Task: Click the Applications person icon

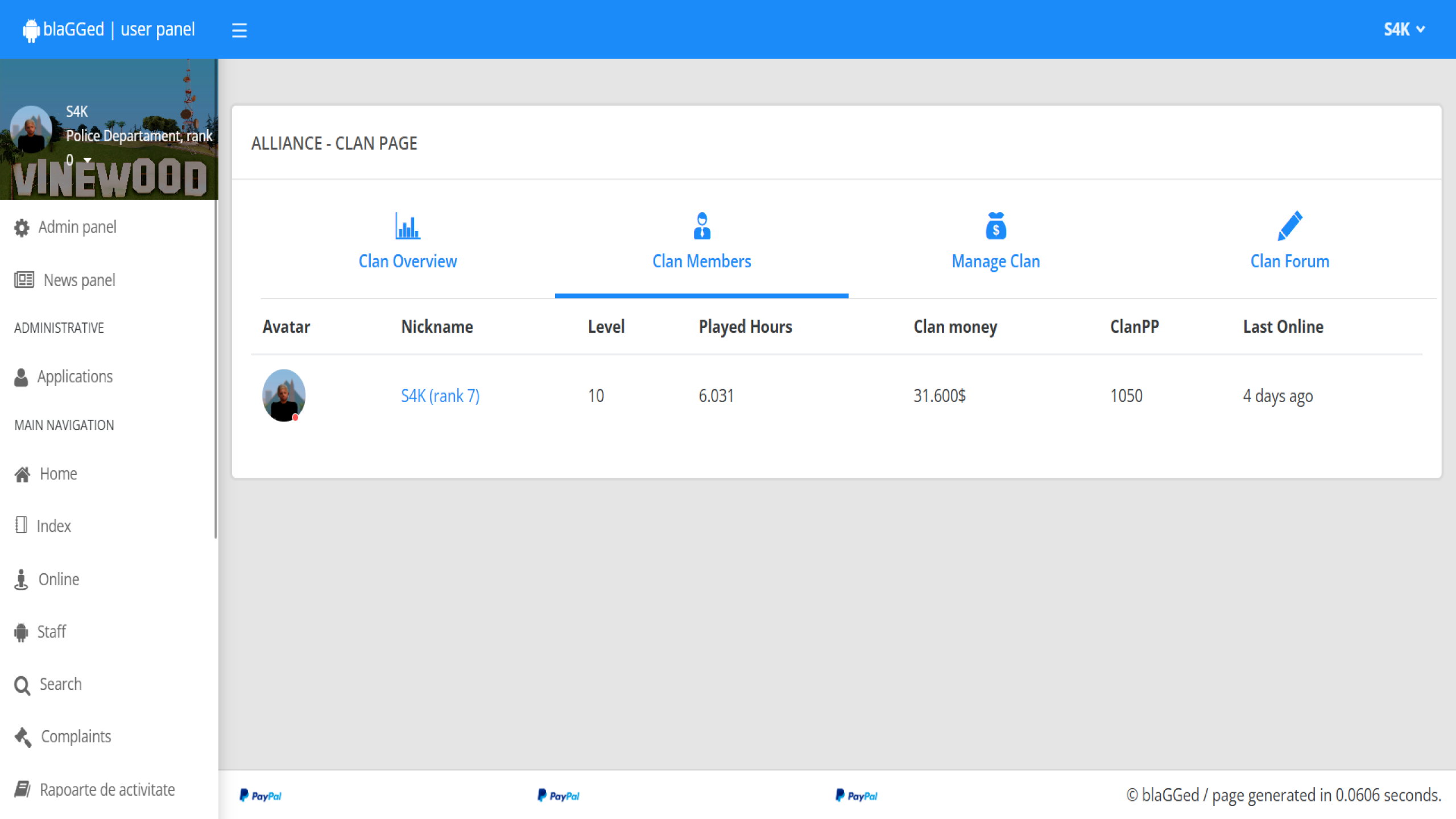Action: click(21, 377)
